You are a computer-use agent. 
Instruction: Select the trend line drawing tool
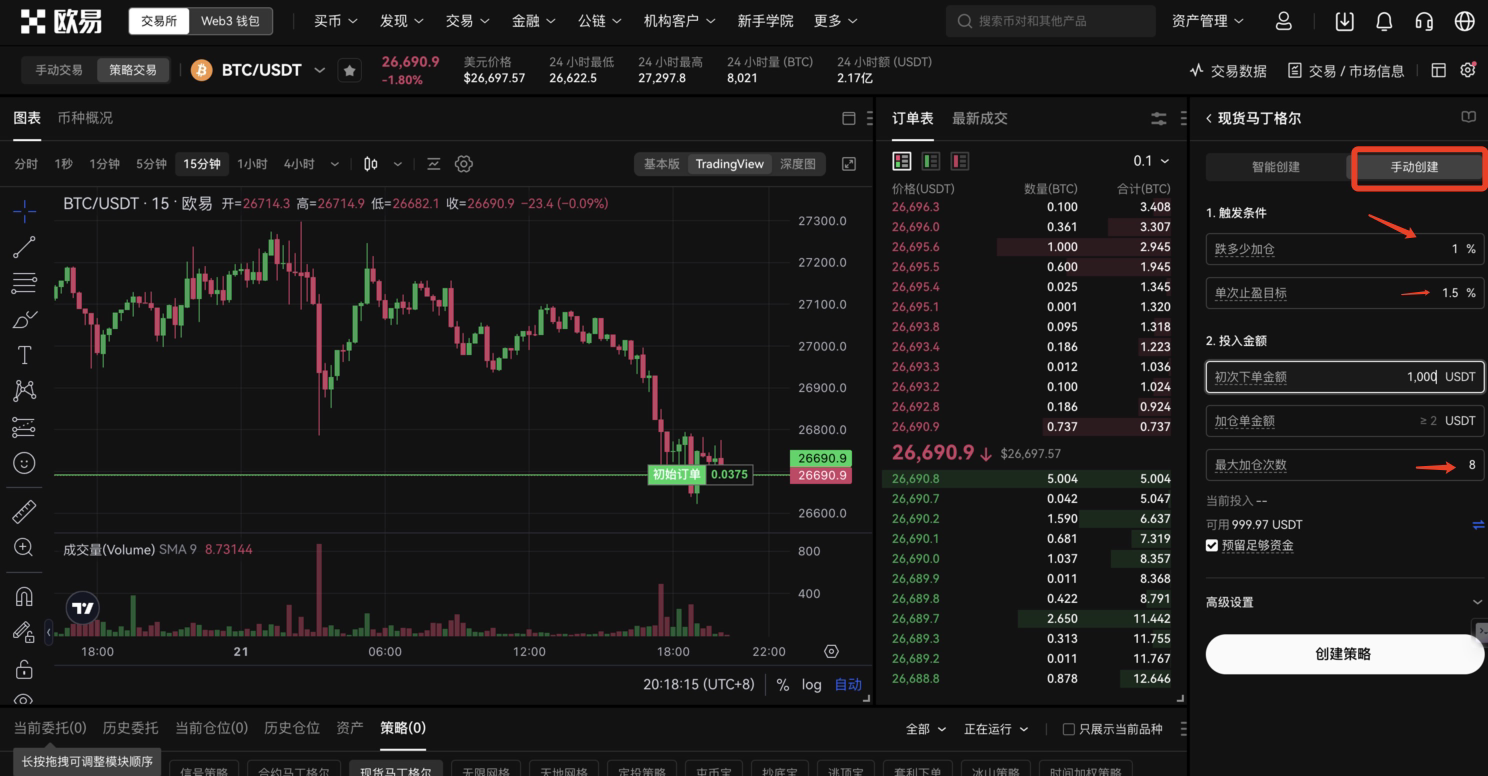pos(24,247)
